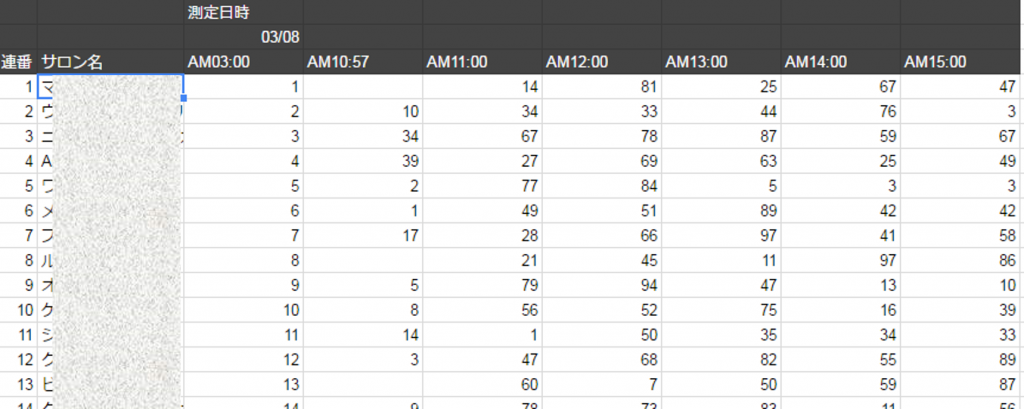1024x409 pixels.
Task: Click the empty AM10:57 cell in row 8
Action: click(362, 259)
